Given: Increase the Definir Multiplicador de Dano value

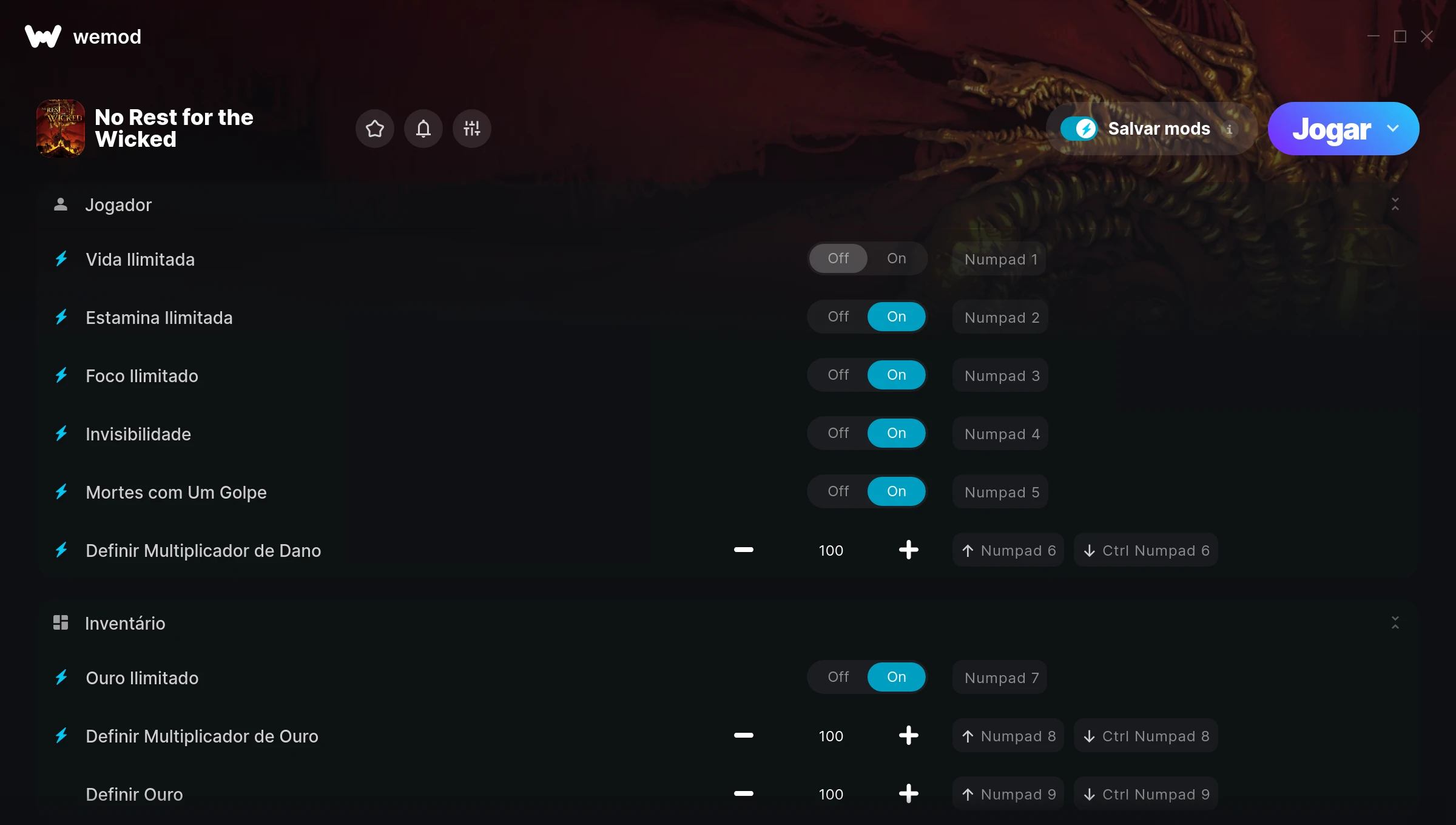Looking at the screenshot, I should coord(909,550).
